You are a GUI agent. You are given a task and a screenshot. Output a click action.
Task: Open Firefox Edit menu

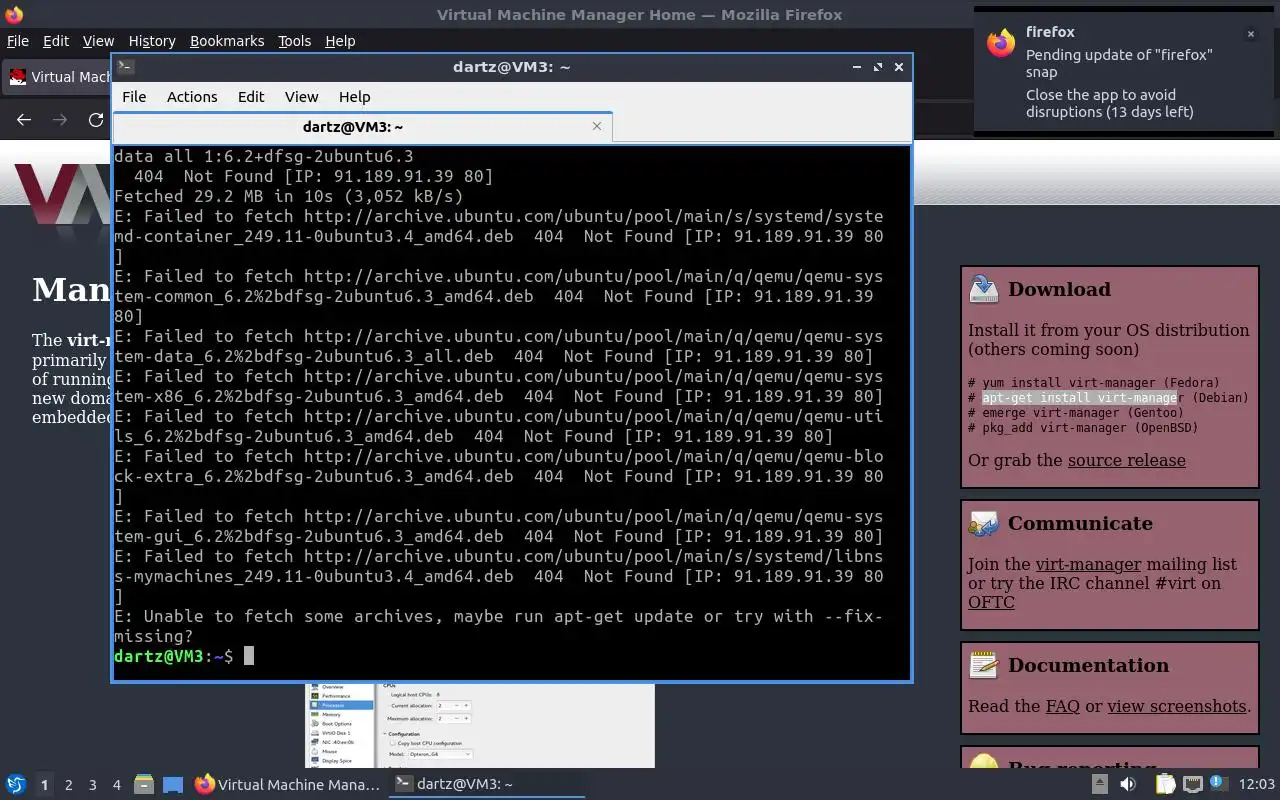click(56, 41)
